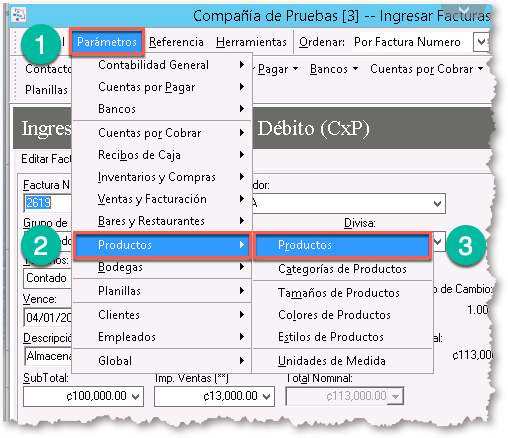Expand the Bodegas submenu
The image size is (508, 438).
[x=162, y=267]
